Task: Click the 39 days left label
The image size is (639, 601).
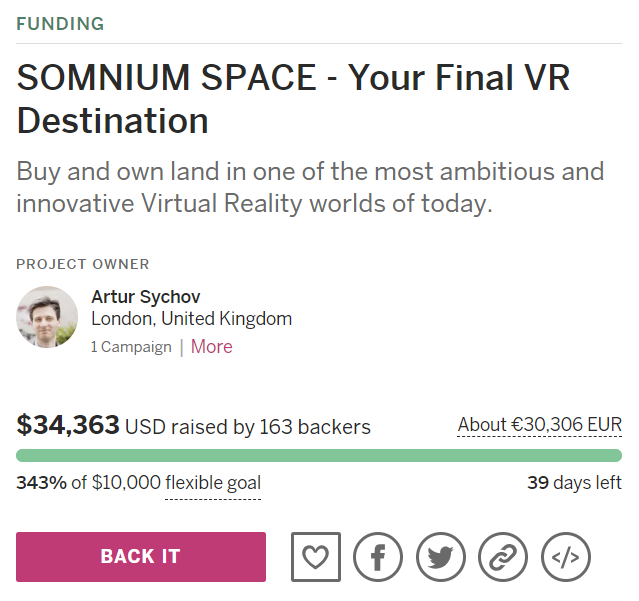Action: (574, 484)
